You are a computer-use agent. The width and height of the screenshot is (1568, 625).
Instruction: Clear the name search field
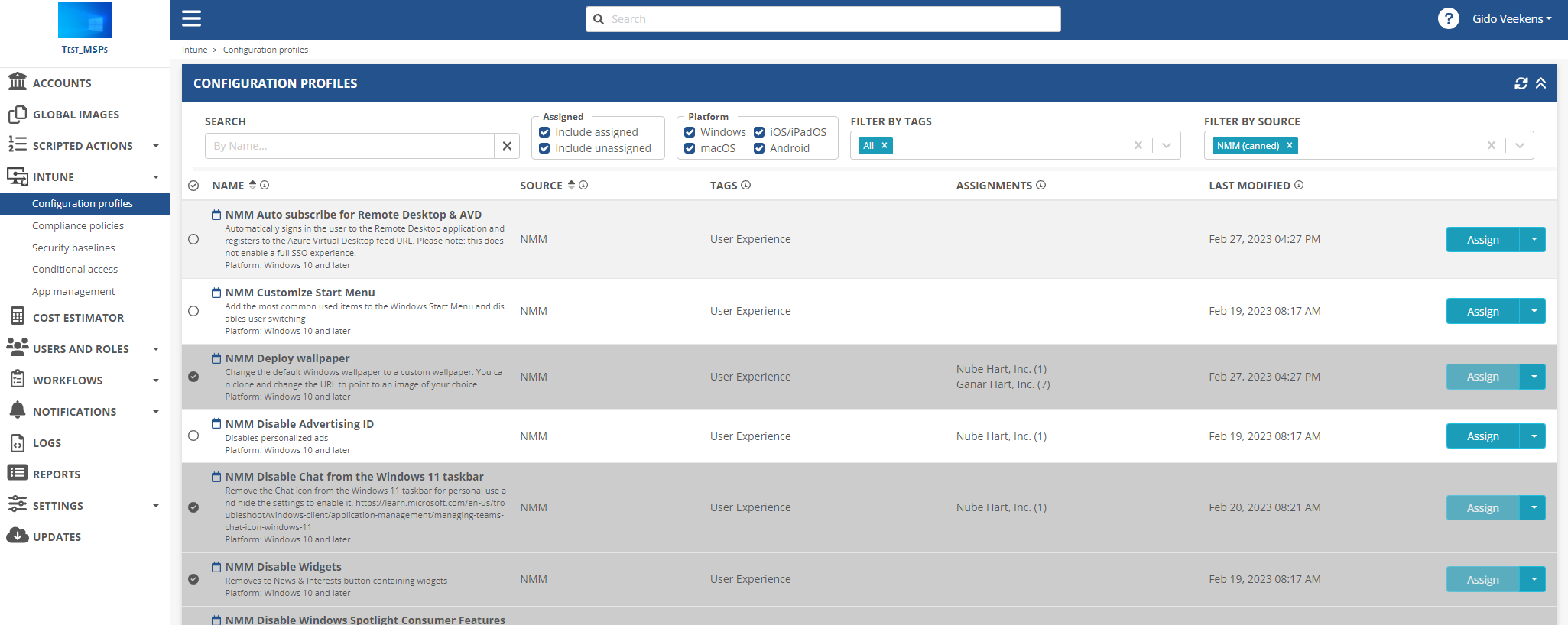pyautogui.click(x=507, y=146)
